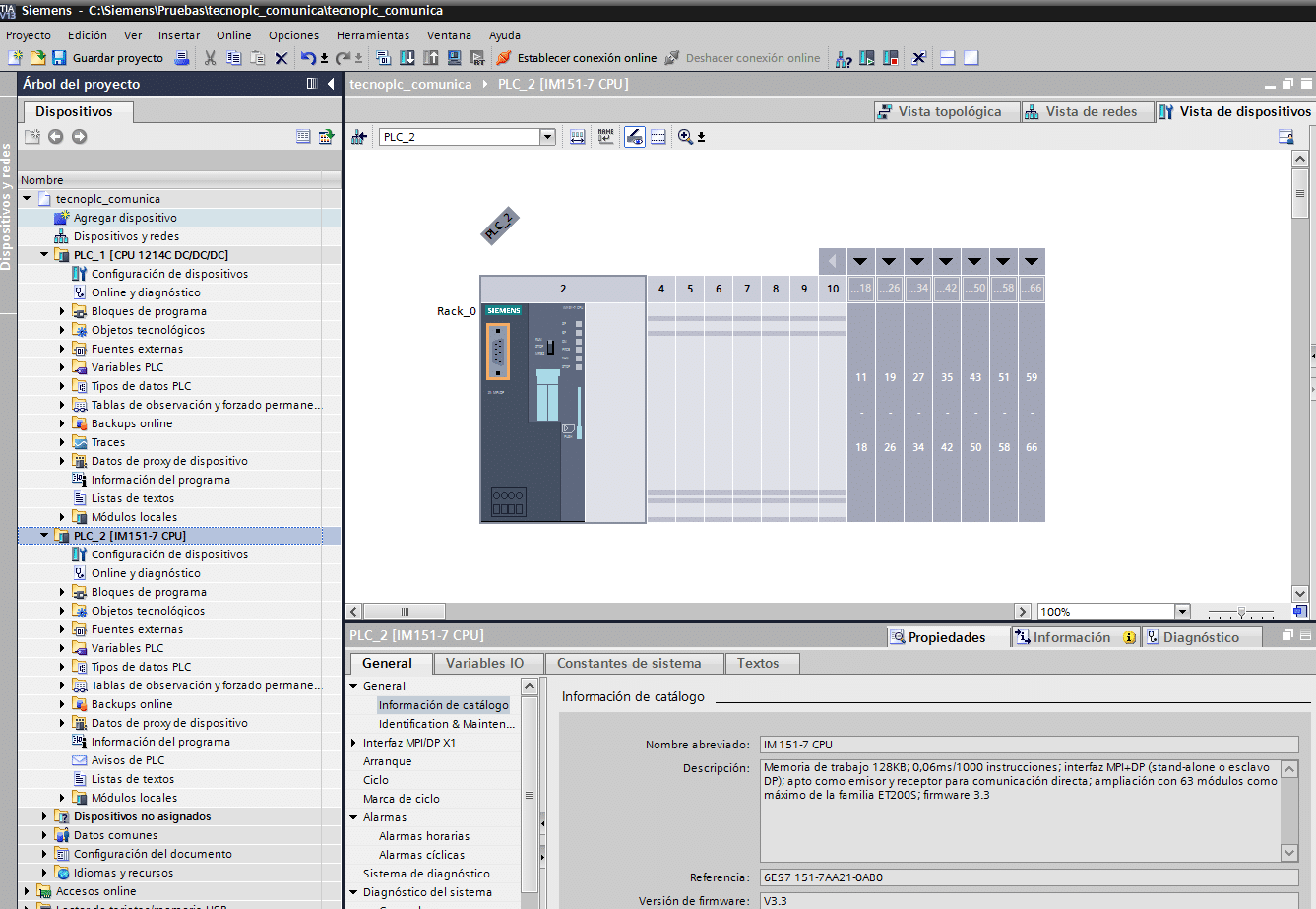The height and width of the screenshot is (909, 1316).
Task: Select Vista de dispositivos tab
Action: click(x=1234, y=111)
